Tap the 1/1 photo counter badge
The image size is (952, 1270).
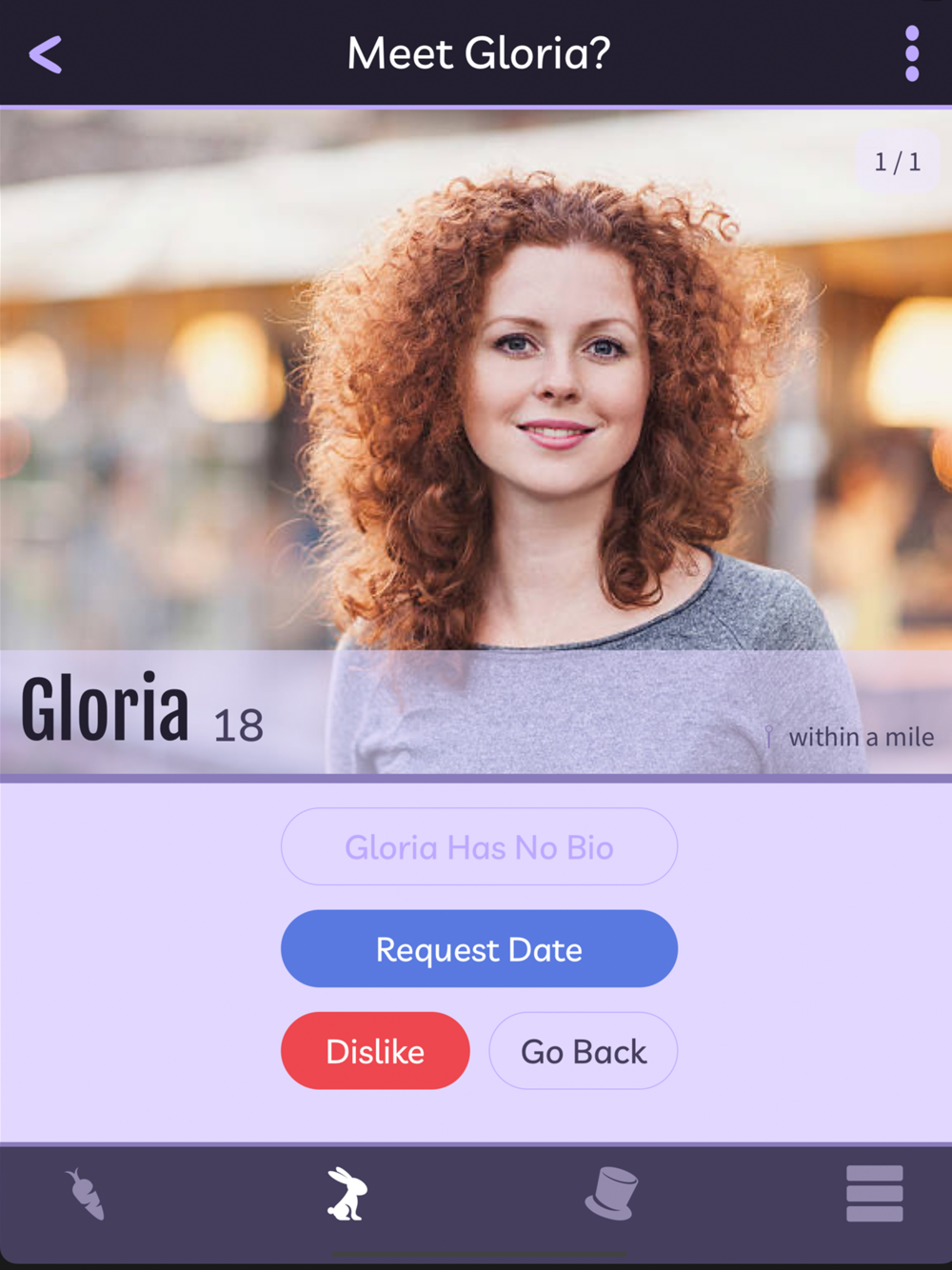click(897, 162)
